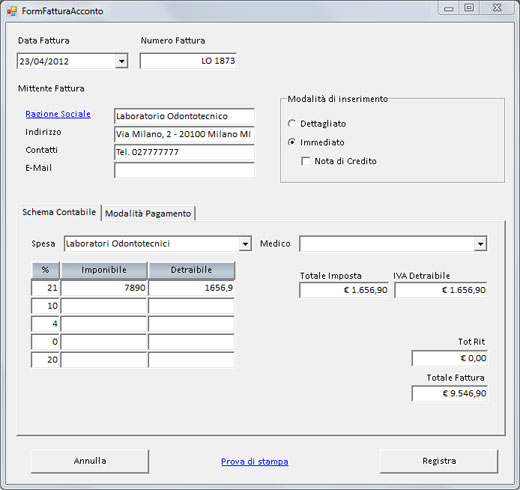Select the Dettagliato radio option

coord(292,124)
